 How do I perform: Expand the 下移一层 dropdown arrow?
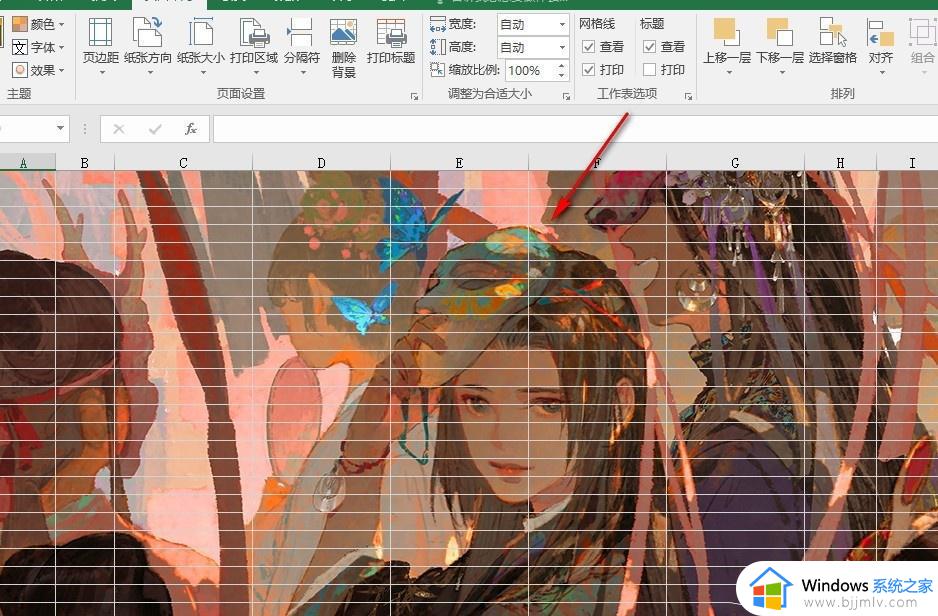(782, 73)
